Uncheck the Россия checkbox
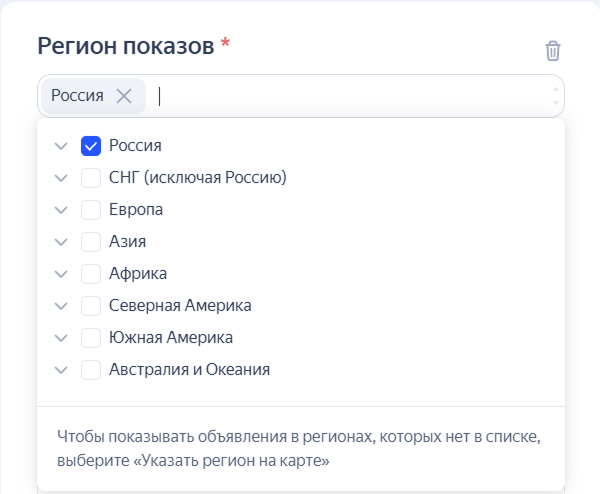 (91, 146)
